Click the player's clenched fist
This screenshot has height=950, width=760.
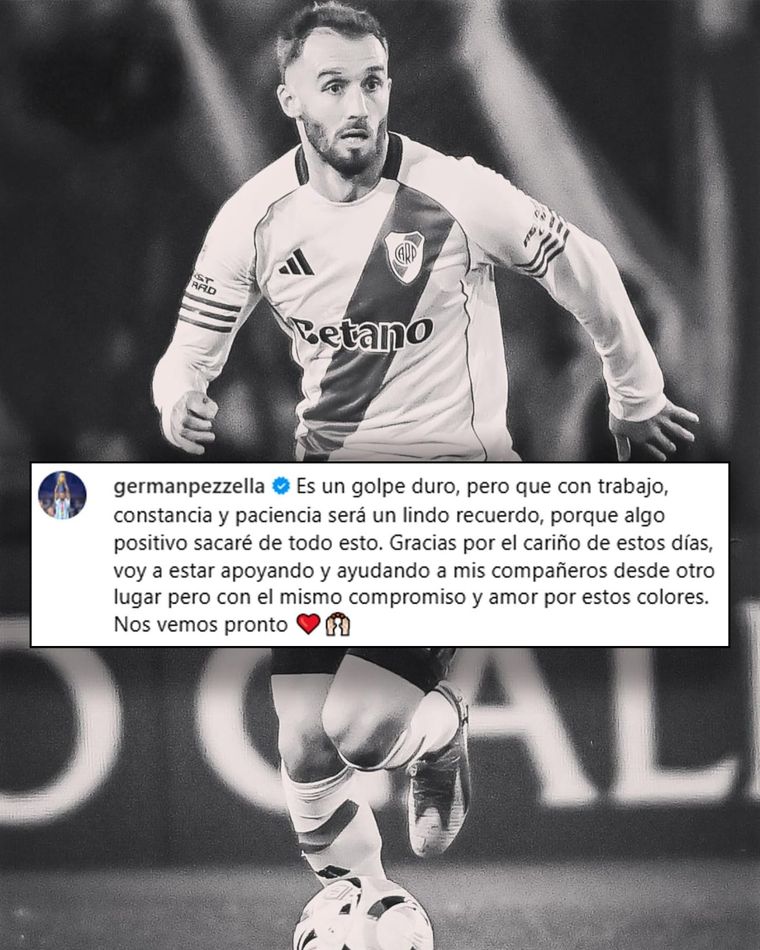[193, 420]
